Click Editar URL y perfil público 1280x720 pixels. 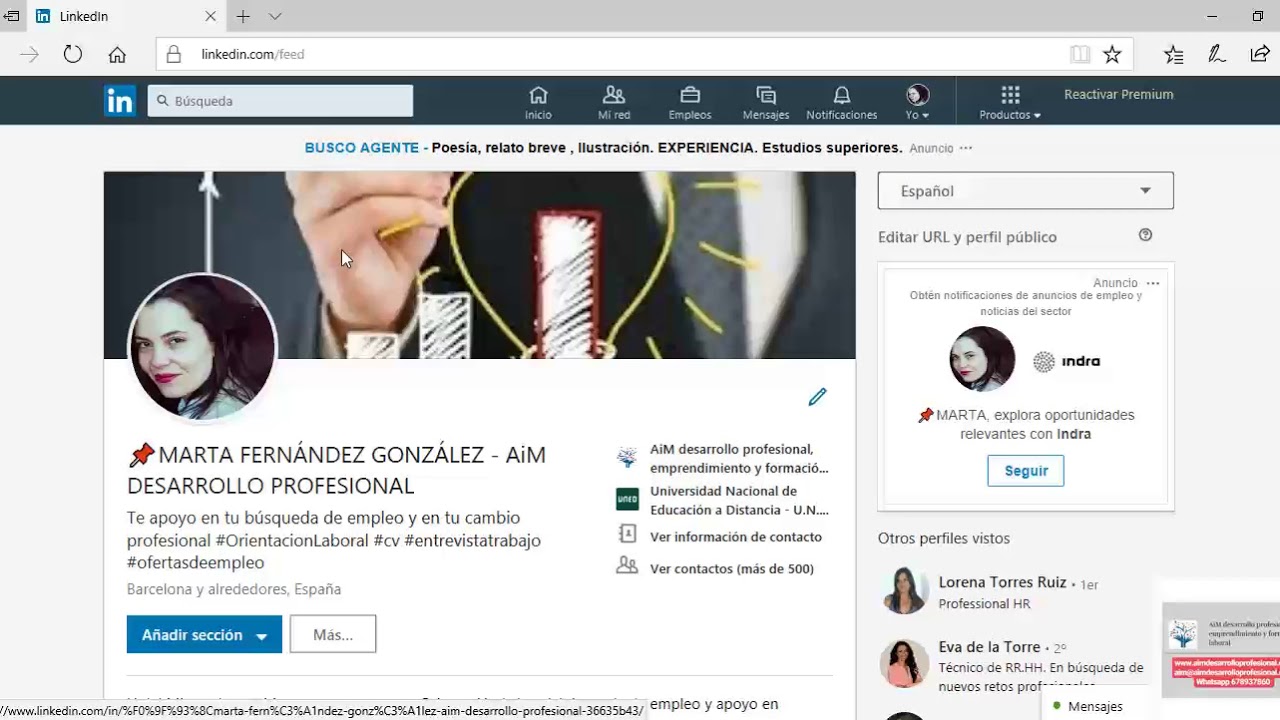pos(967,237)
